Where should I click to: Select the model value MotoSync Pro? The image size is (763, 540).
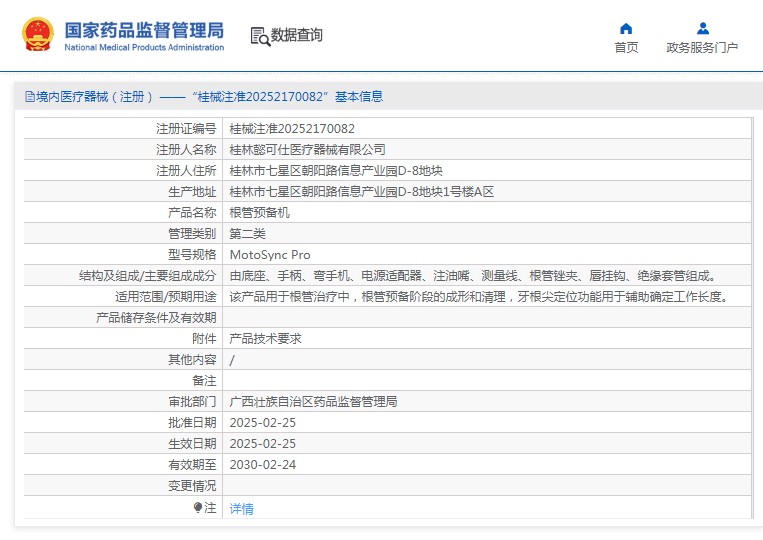(270, 255)
